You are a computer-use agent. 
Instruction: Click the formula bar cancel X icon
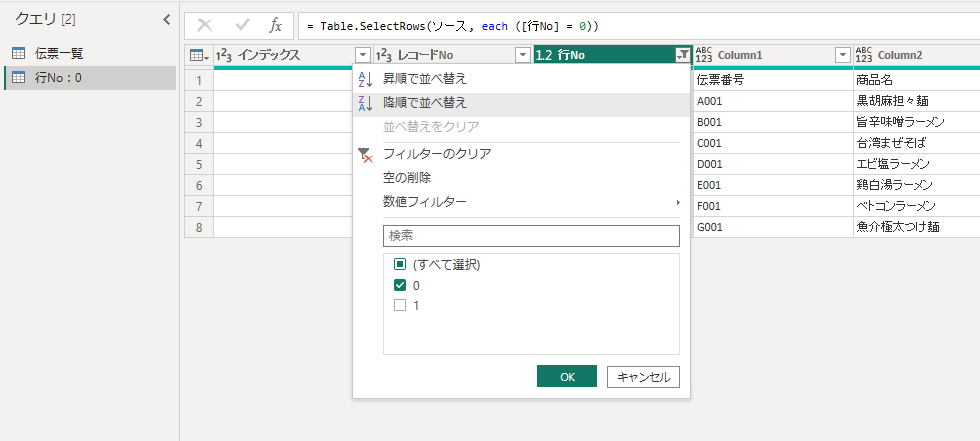205,25
